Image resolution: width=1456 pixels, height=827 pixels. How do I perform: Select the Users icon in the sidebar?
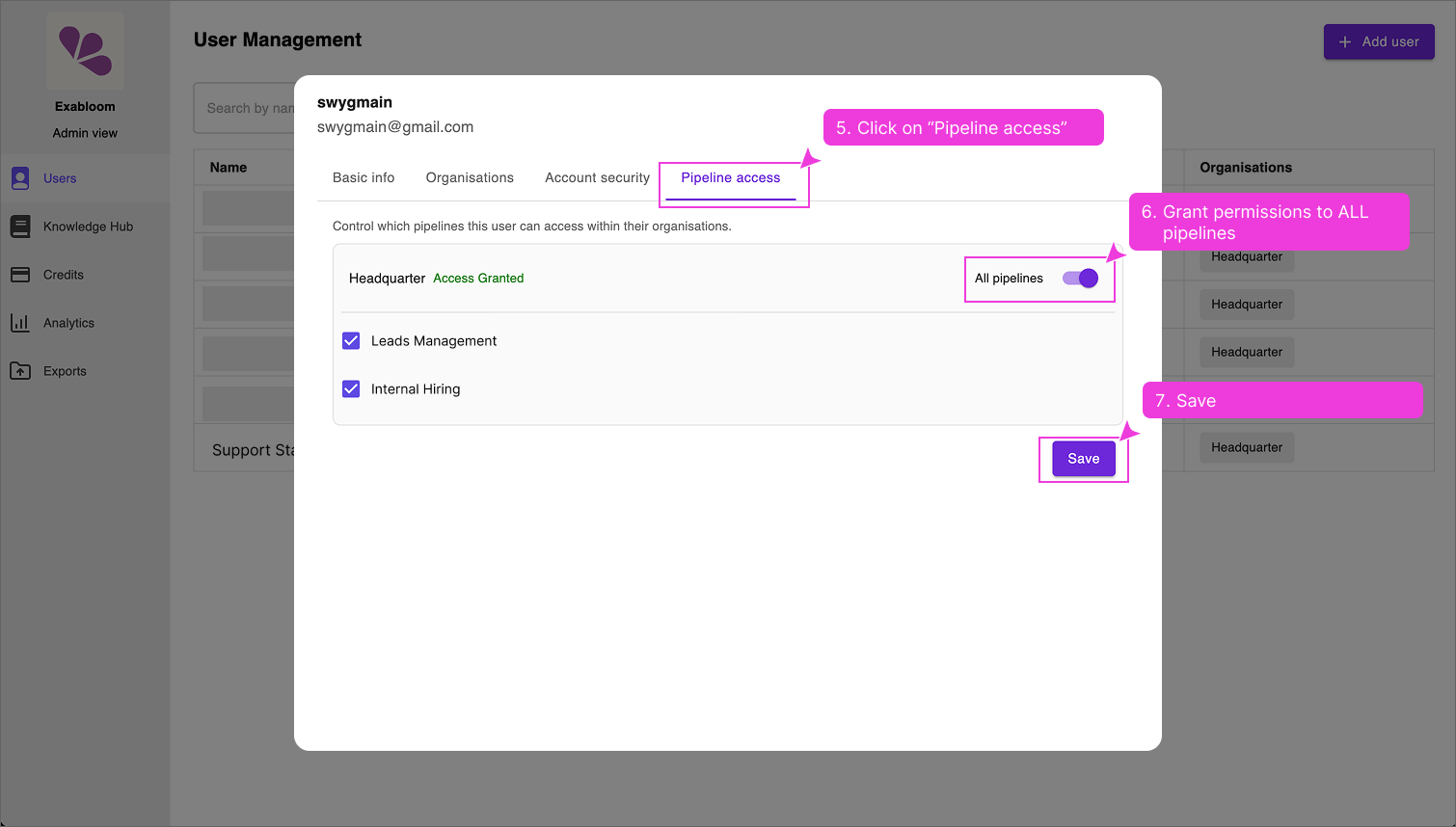pos(20,177)
